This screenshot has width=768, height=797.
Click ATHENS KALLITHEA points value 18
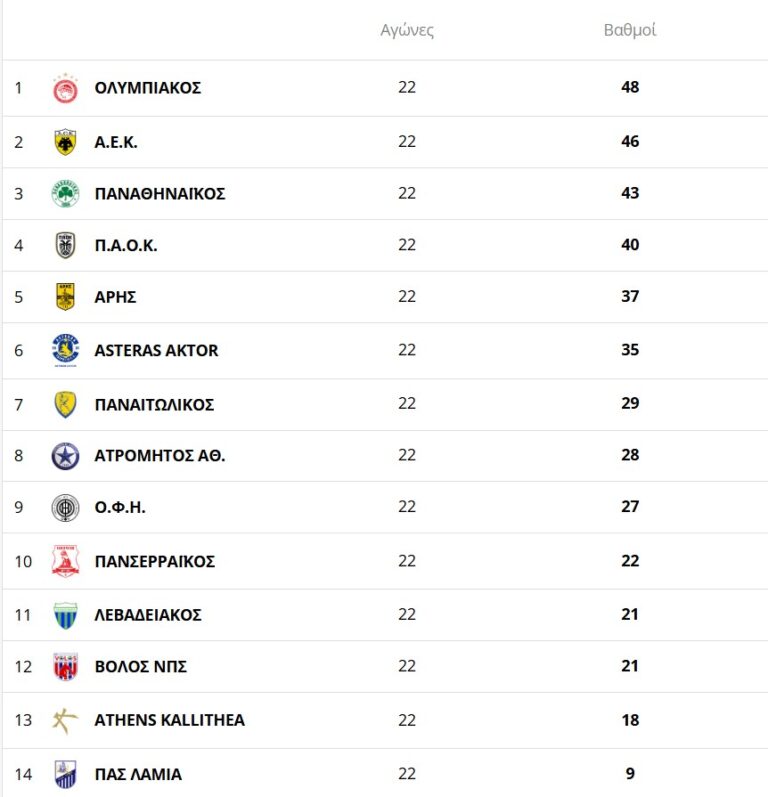click(x=629, y=720)
